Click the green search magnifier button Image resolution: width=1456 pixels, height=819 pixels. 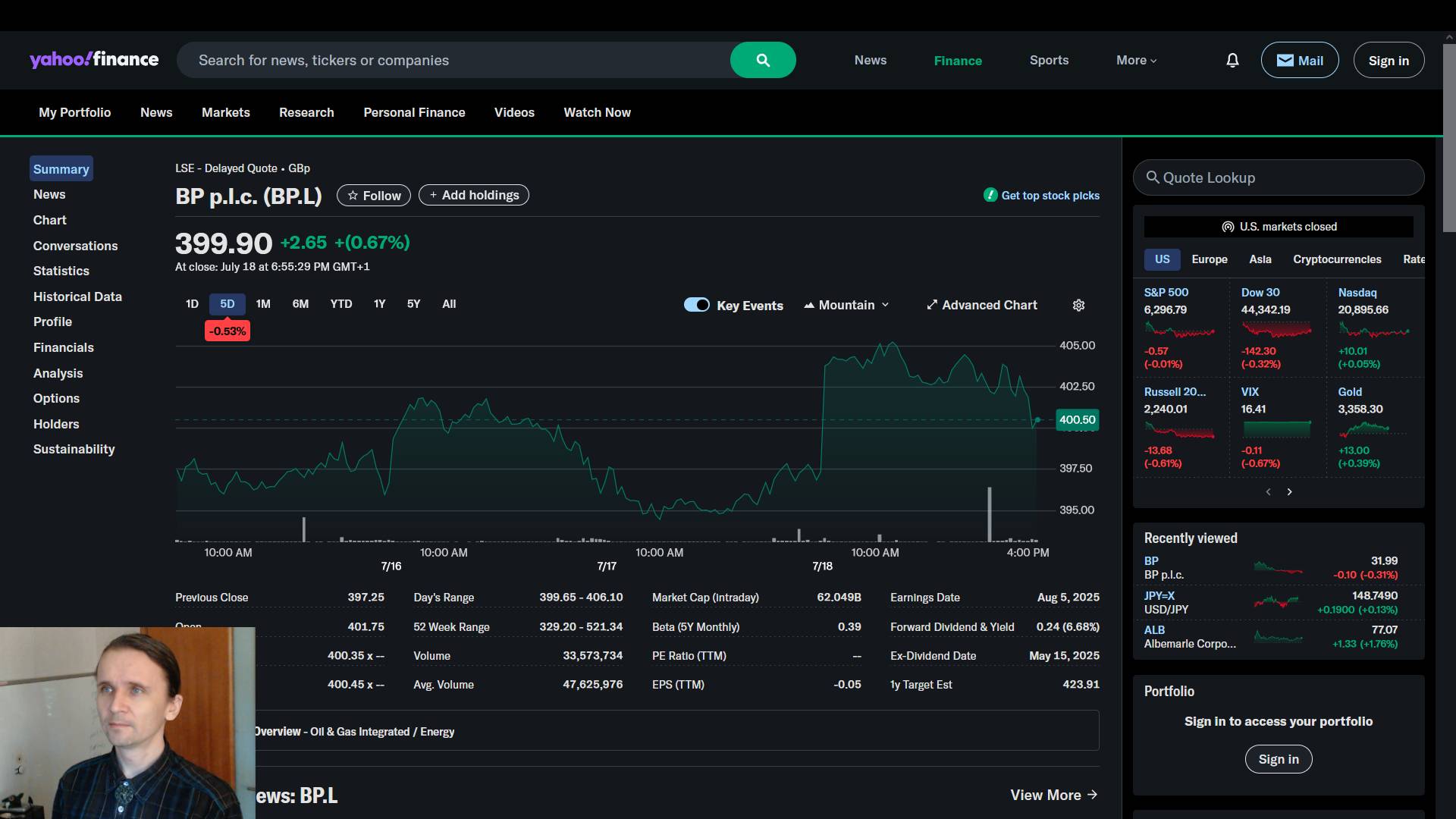tap(762, 60)
